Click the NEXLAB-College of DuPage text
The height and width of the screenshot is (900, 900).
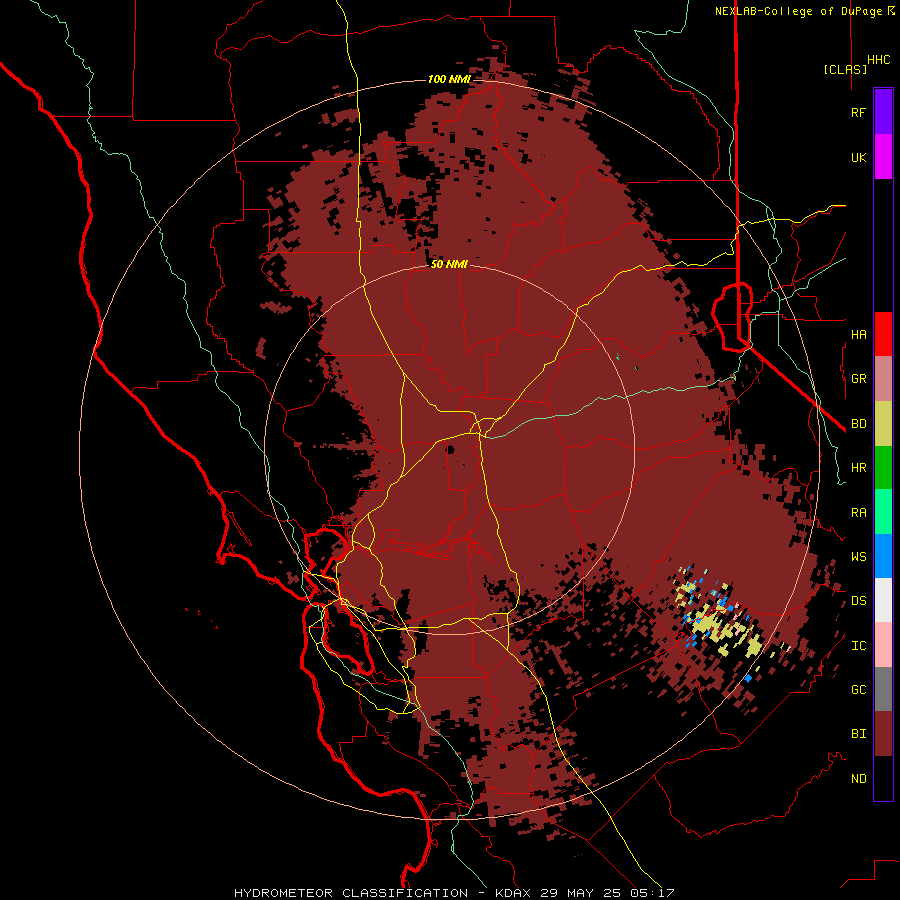pyautogui.click(x=799, y=11)
